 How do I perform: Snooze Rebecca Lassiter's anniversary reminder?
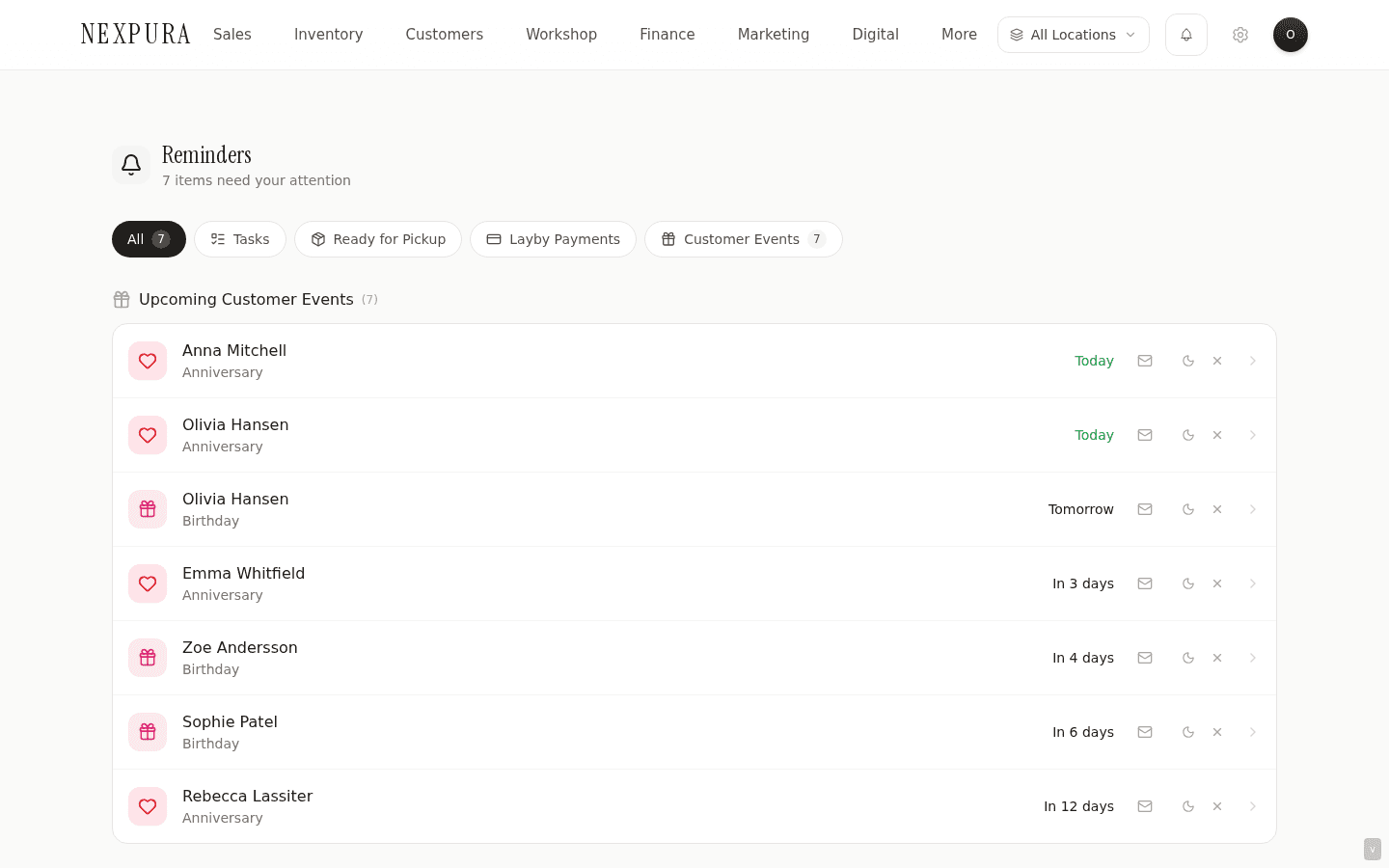point(1188,806)
